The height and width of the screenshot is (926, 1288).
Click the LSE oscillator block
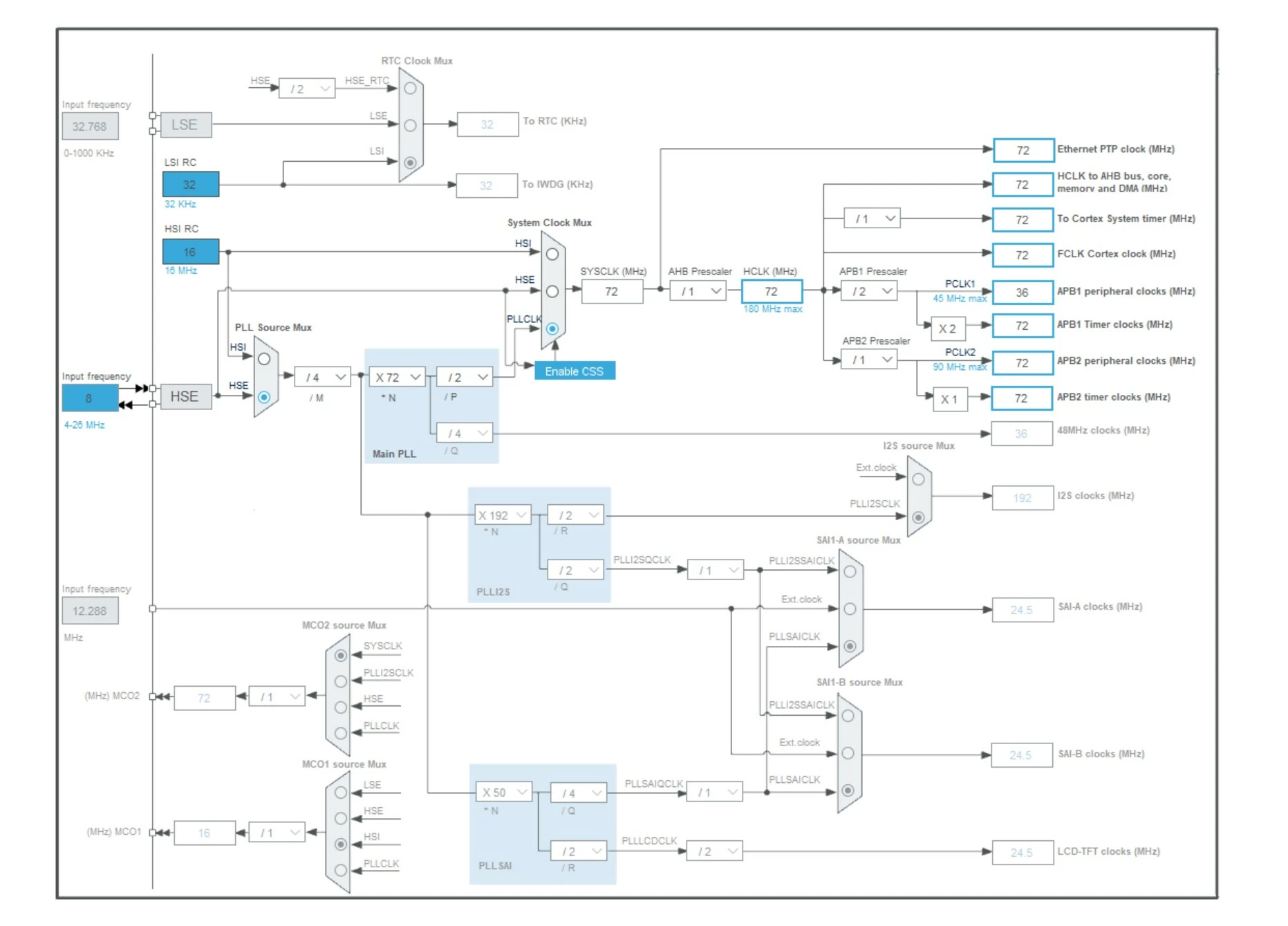click(186, 125)
